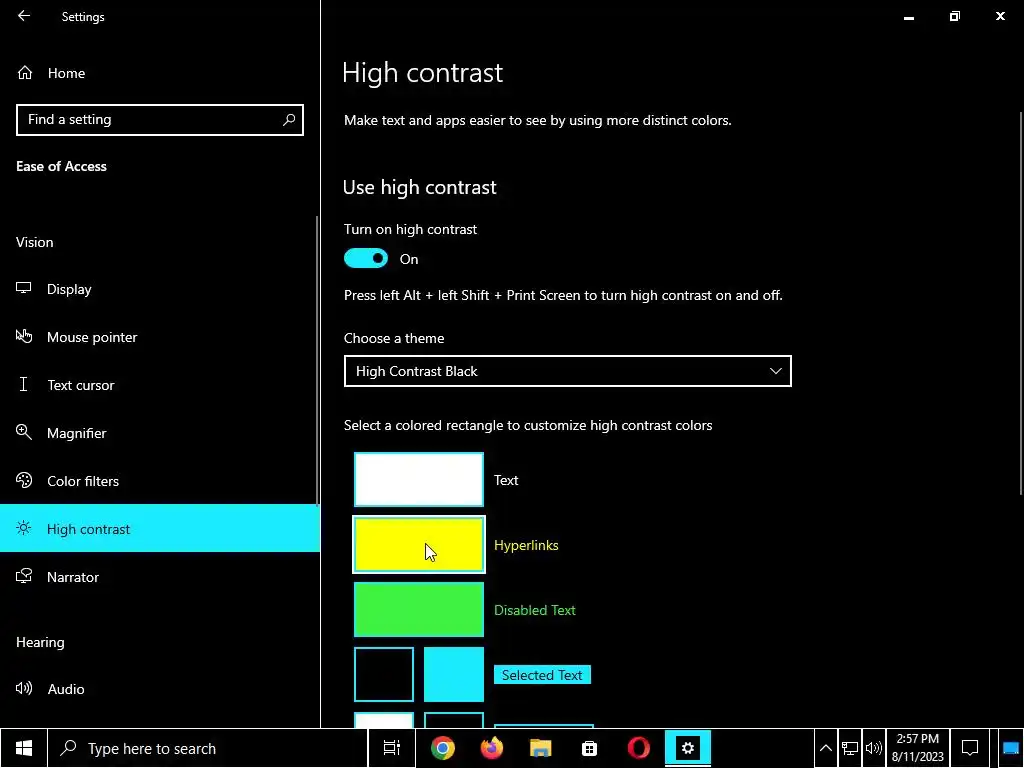1024x768 pixels.
Task: Show hidden tray icons chevron
Action: click(x=825, y=748)
